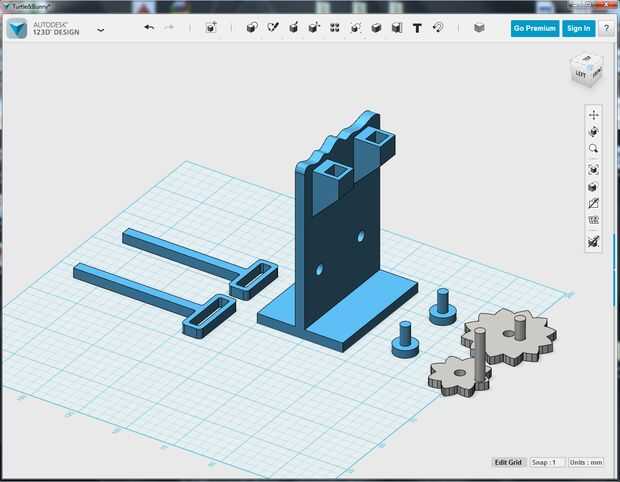620x482 pixels.
Task: Open the Primitives box tool
Action: 251,28
